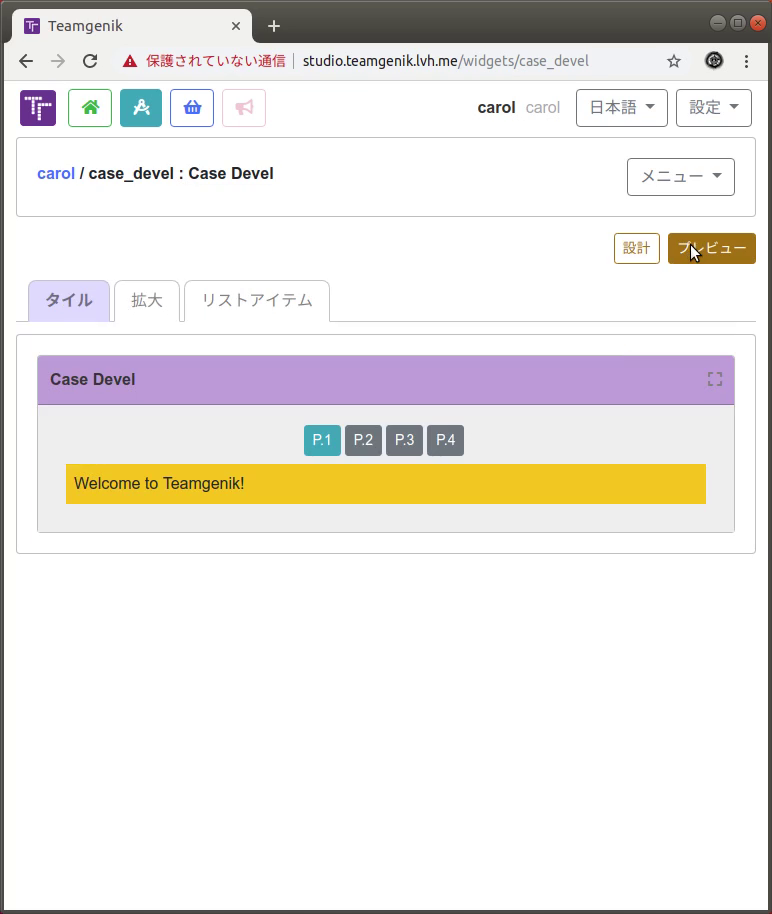Maximize the browser window
The height and width of the screenshot is (914, 772).
738,23
